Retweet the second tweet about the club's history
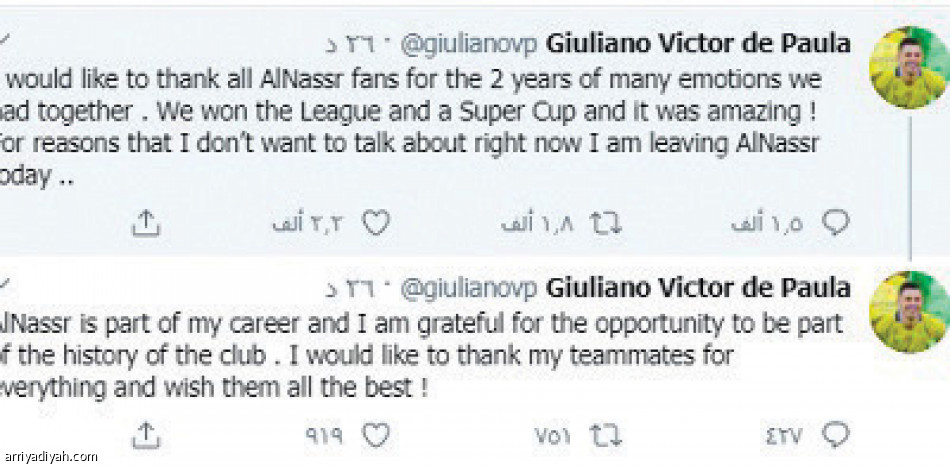The height and width of the screenshot is (466, 950). pos(604,434)
